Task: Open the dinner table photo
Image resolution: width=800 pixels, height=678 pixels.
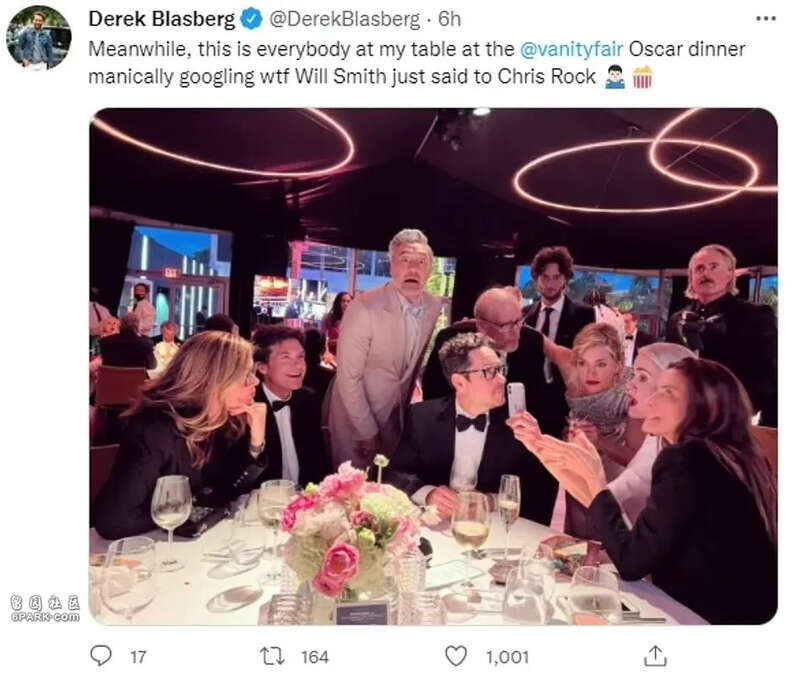Action: (x=433, y=366)
